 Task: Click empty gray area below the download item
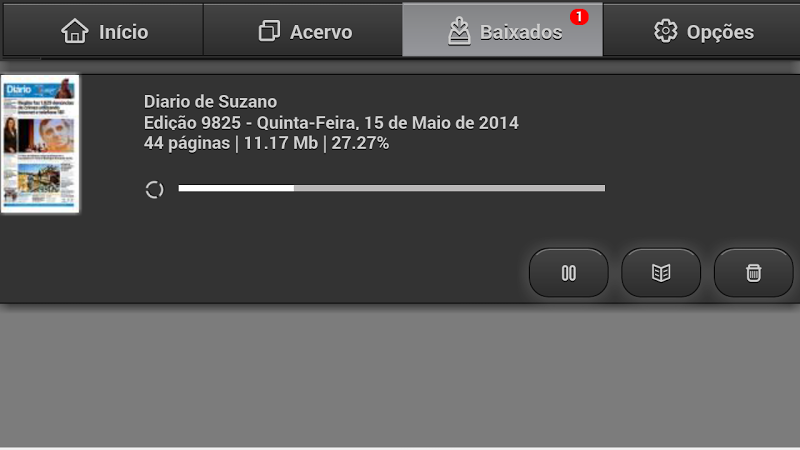[x=400, y=378]
